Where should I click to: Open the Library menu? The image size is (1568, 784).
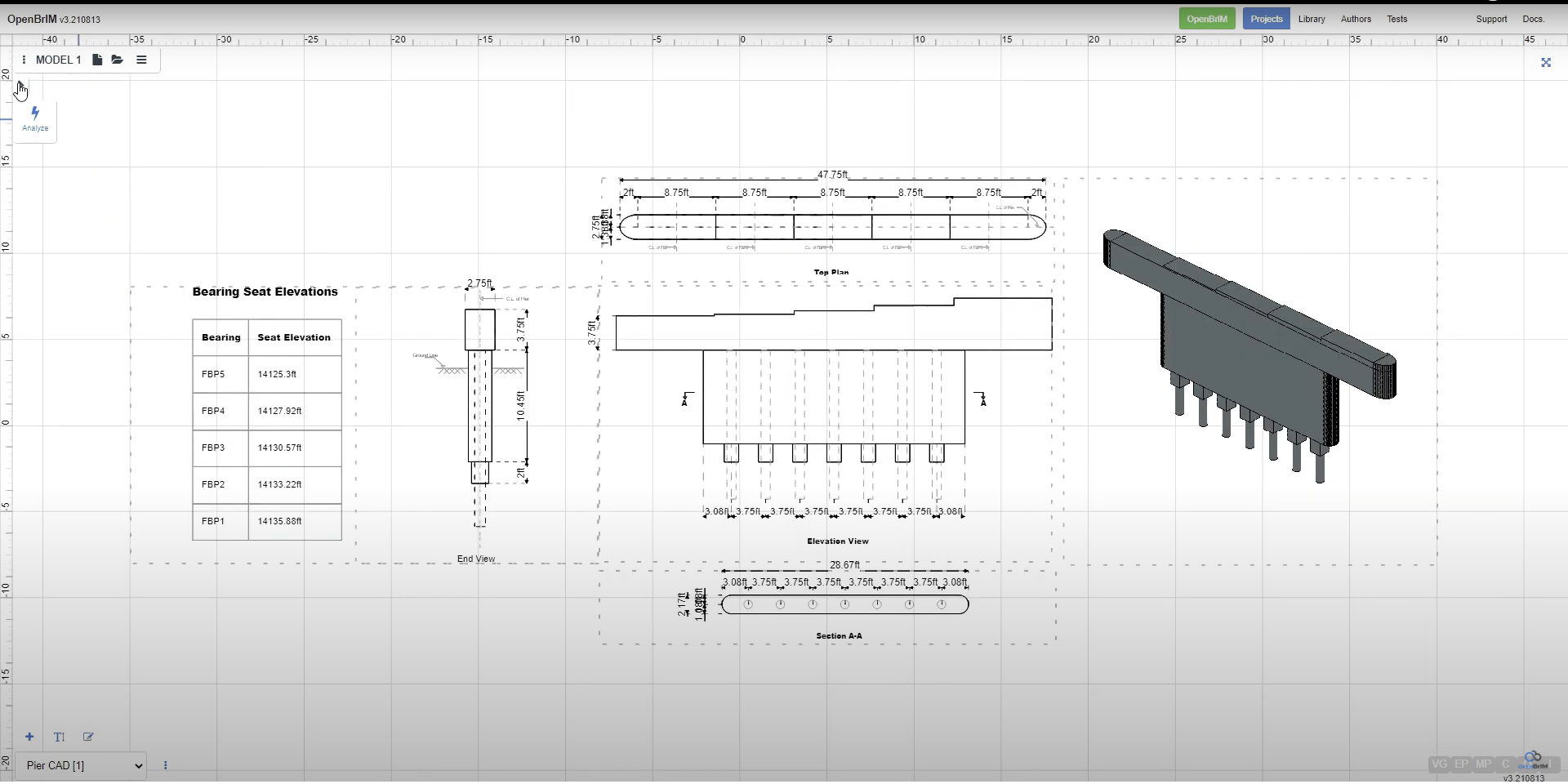pyautogui.click(x=1312, y=19)
